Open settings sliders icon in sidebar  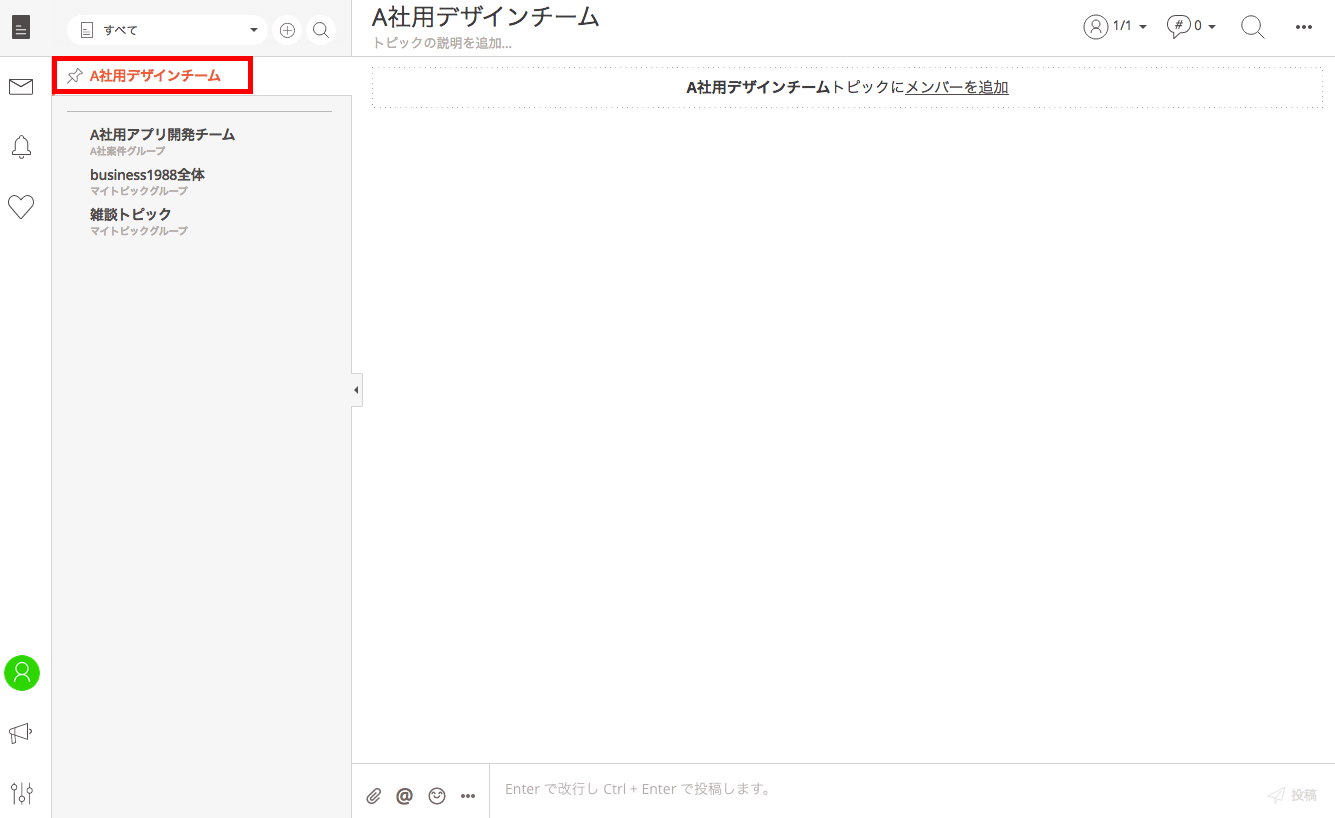tap(21, 794)
